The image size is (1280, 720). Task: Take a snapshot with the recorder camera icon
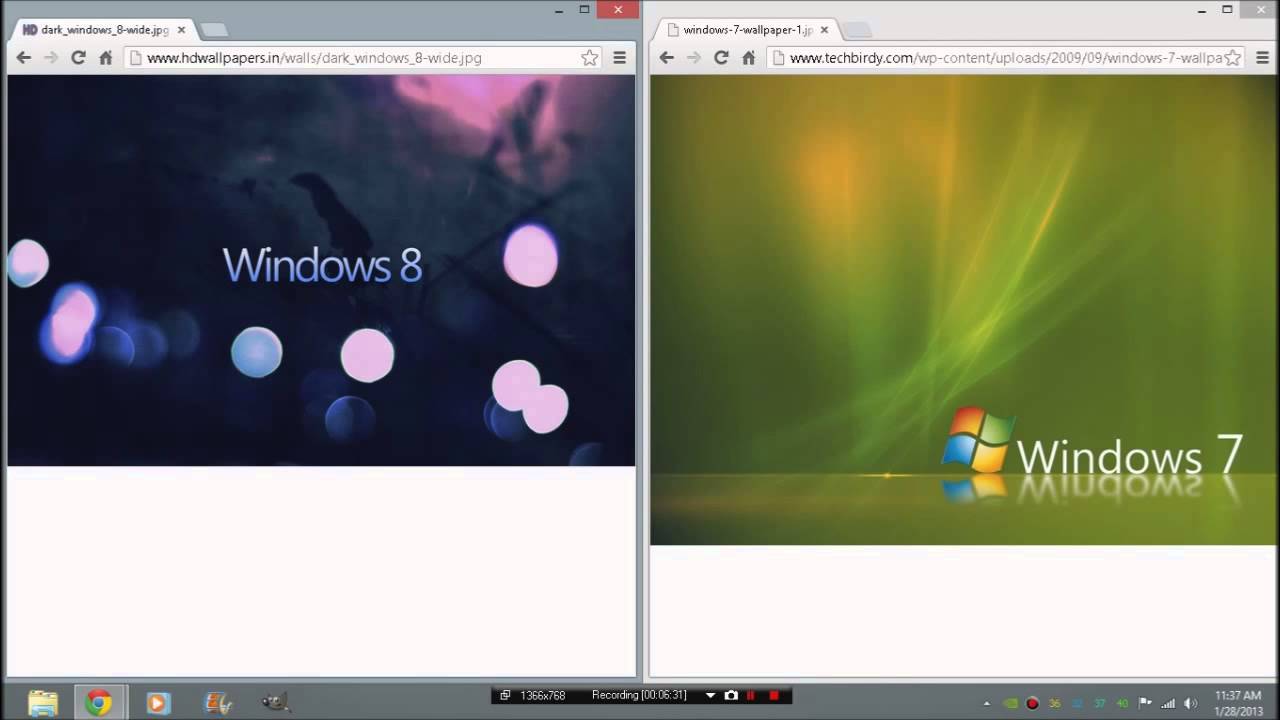point(731,695)
